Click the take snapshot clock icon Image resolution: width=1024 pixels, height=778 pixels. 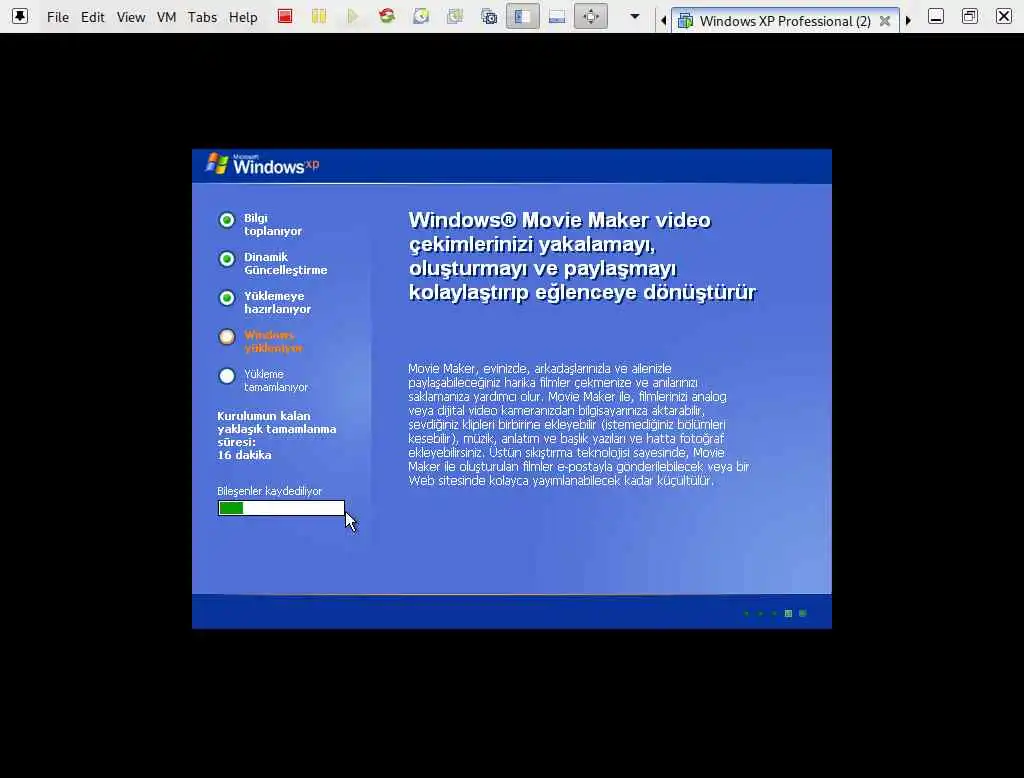coord(421,16)
